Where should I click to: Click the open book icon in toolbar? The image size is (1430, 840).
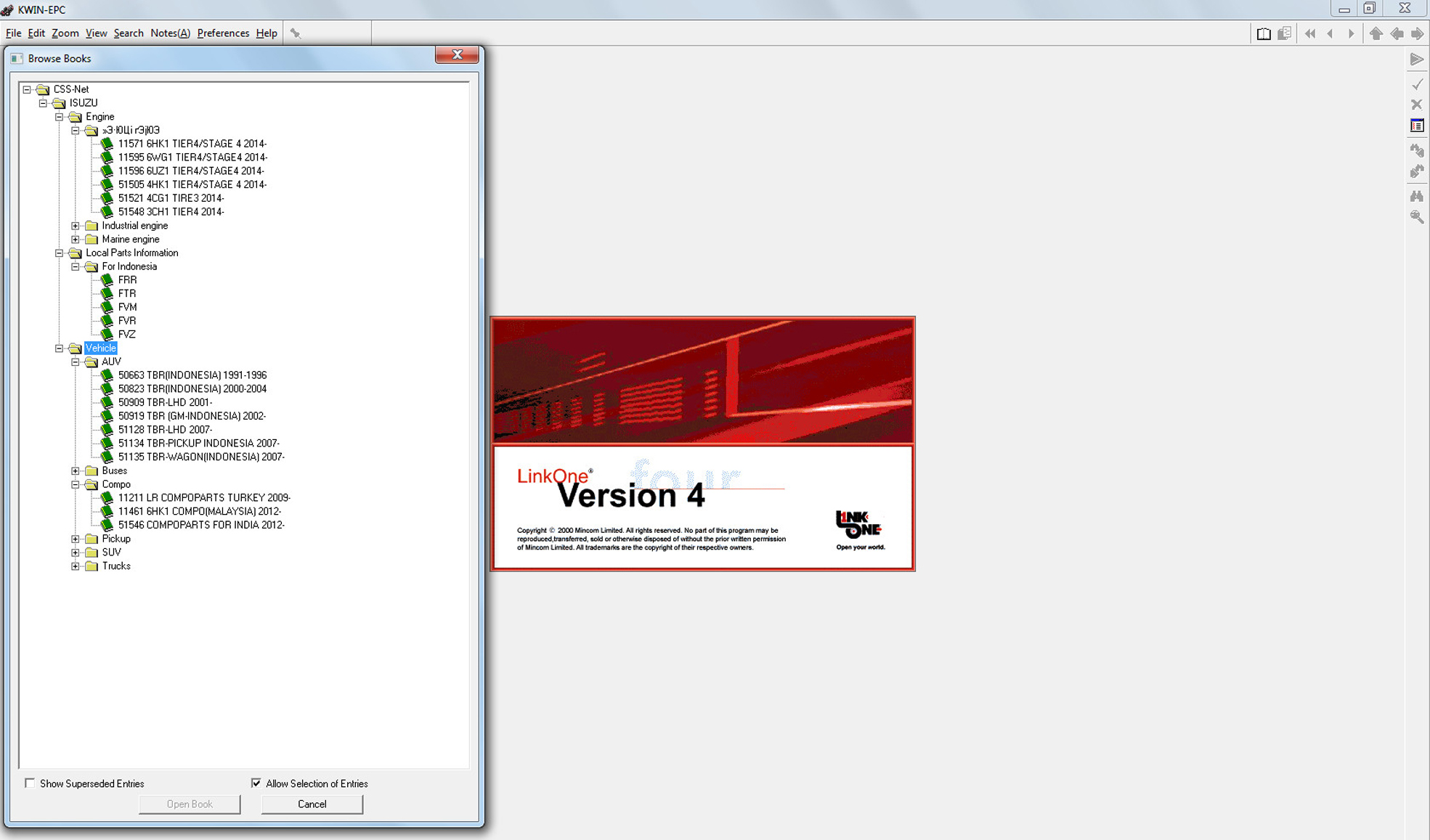[x=1264, y=33]
